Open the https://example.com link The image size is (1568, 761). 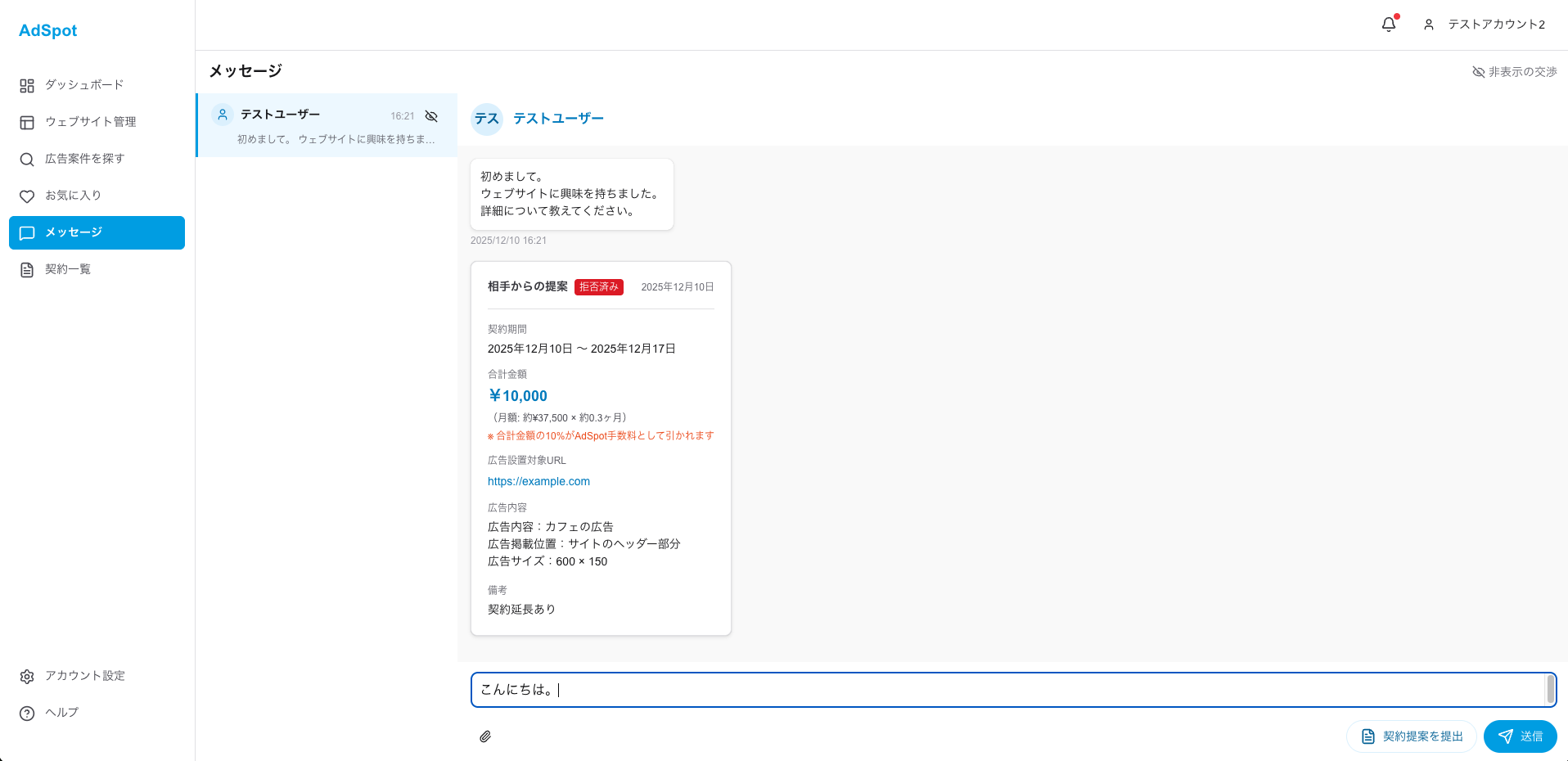point(538,481)
